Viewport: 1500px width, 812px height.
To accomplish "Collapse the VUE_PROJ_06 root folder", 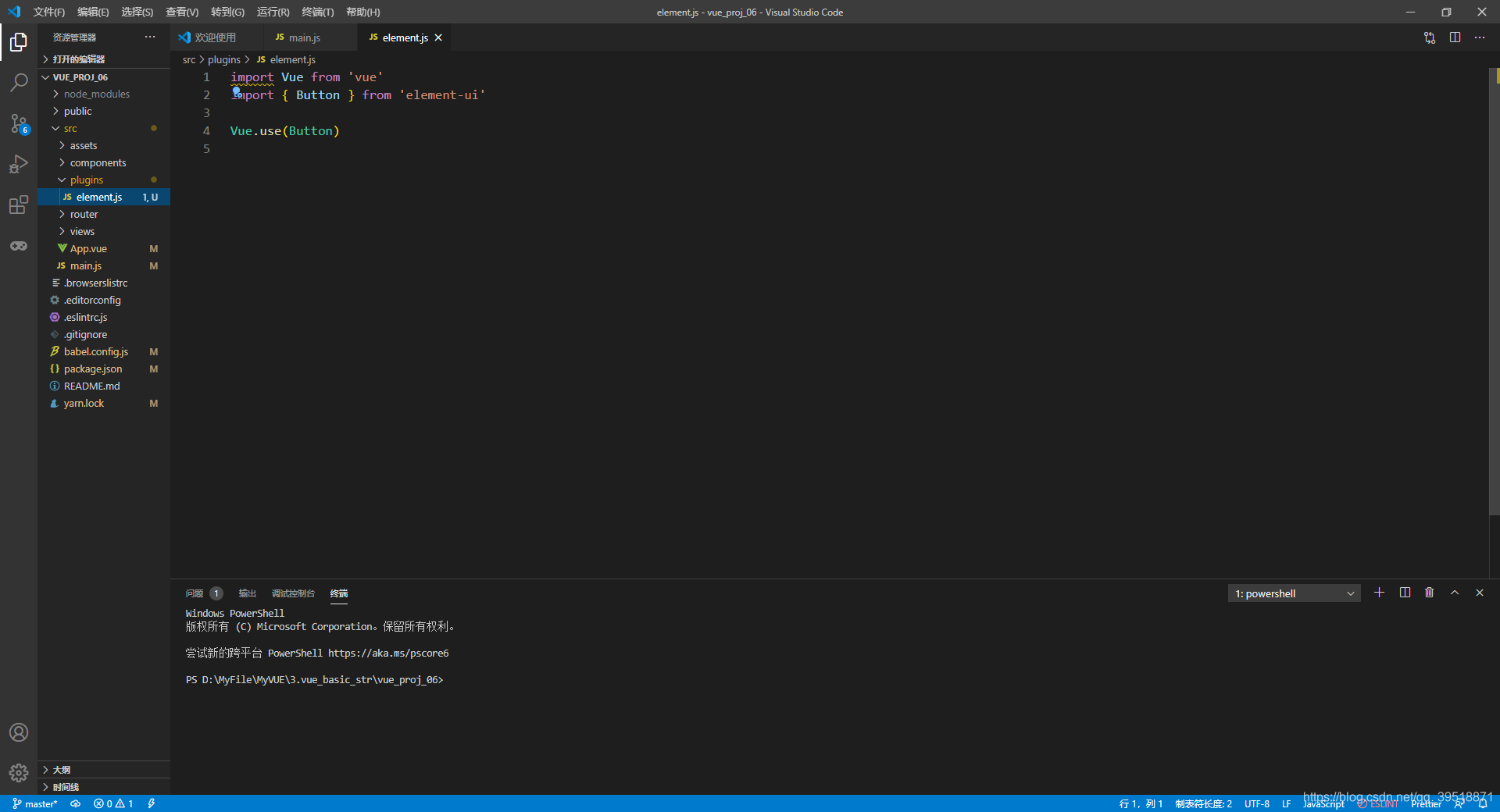I will [x=104, y=77].
